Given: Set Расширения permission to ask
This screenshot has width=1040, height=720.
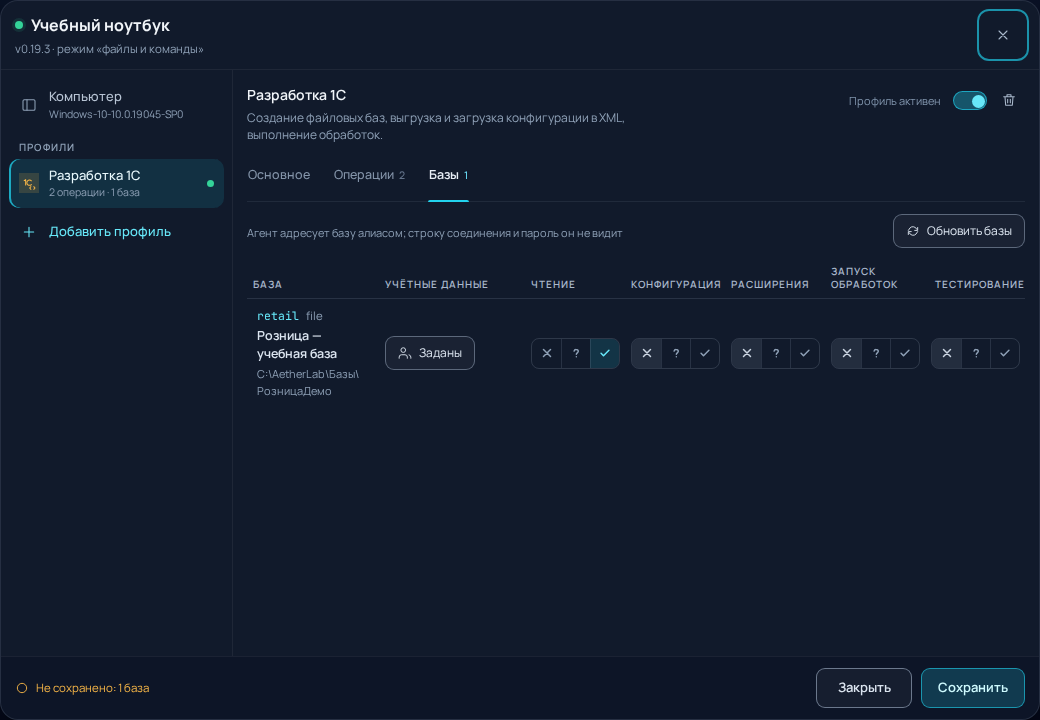Looking at the screenshot, I should (x=776, y=353).
